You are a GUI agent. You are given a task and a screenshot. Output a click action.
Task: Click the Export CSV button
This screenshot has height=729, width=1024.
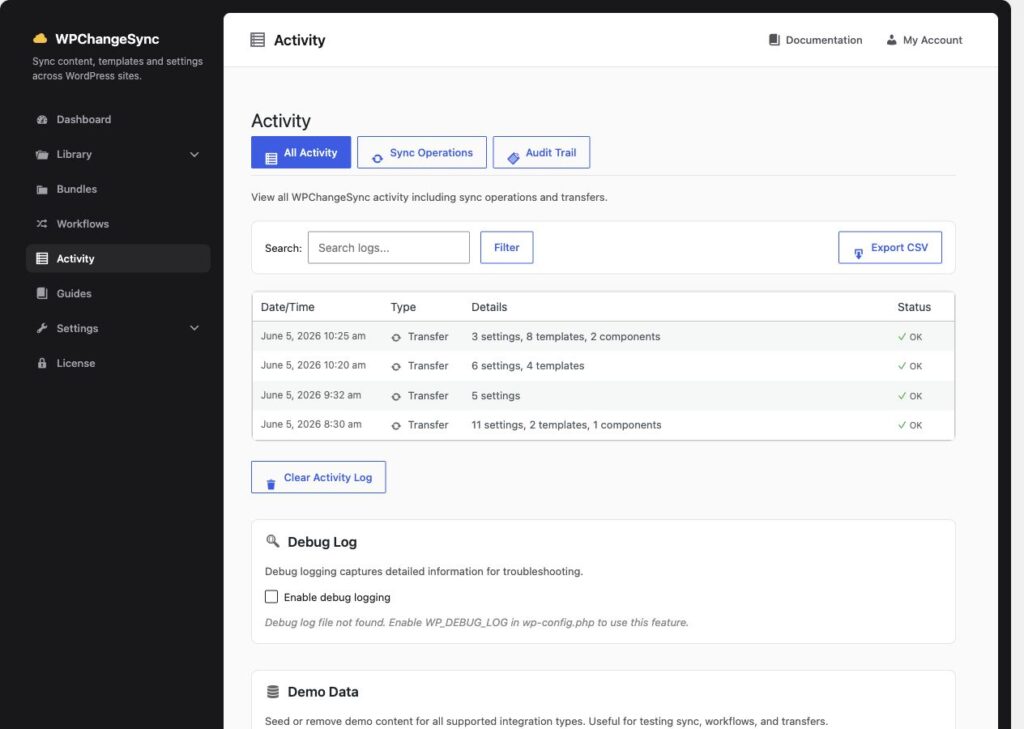point(890,248)
